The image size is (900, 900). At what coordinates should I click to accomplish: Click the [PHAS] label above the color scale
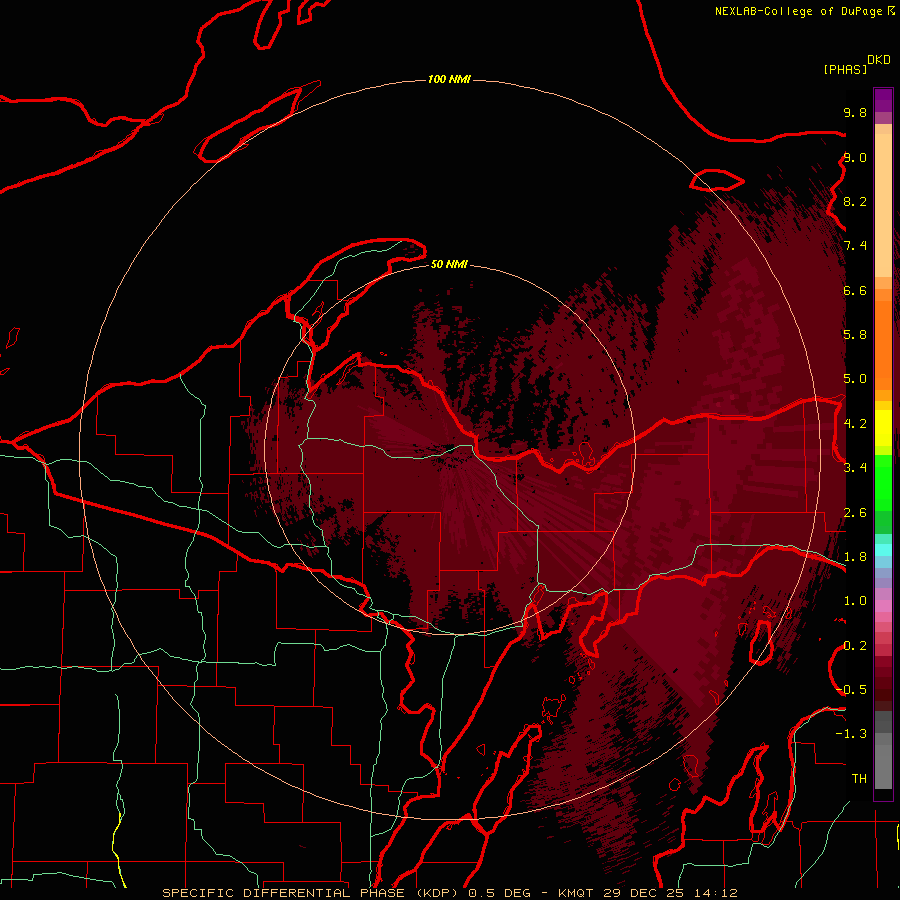[x=845, y=69]
